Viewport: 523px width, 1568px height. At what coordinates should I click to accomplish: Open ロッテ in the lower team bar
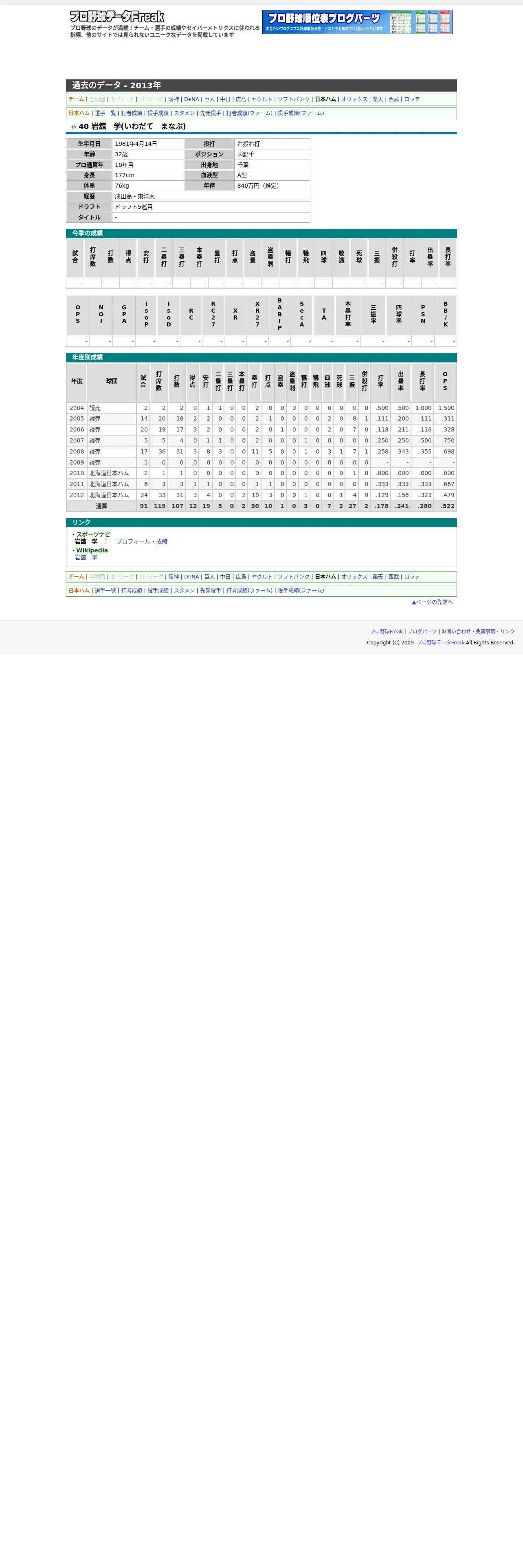[412, 576]
